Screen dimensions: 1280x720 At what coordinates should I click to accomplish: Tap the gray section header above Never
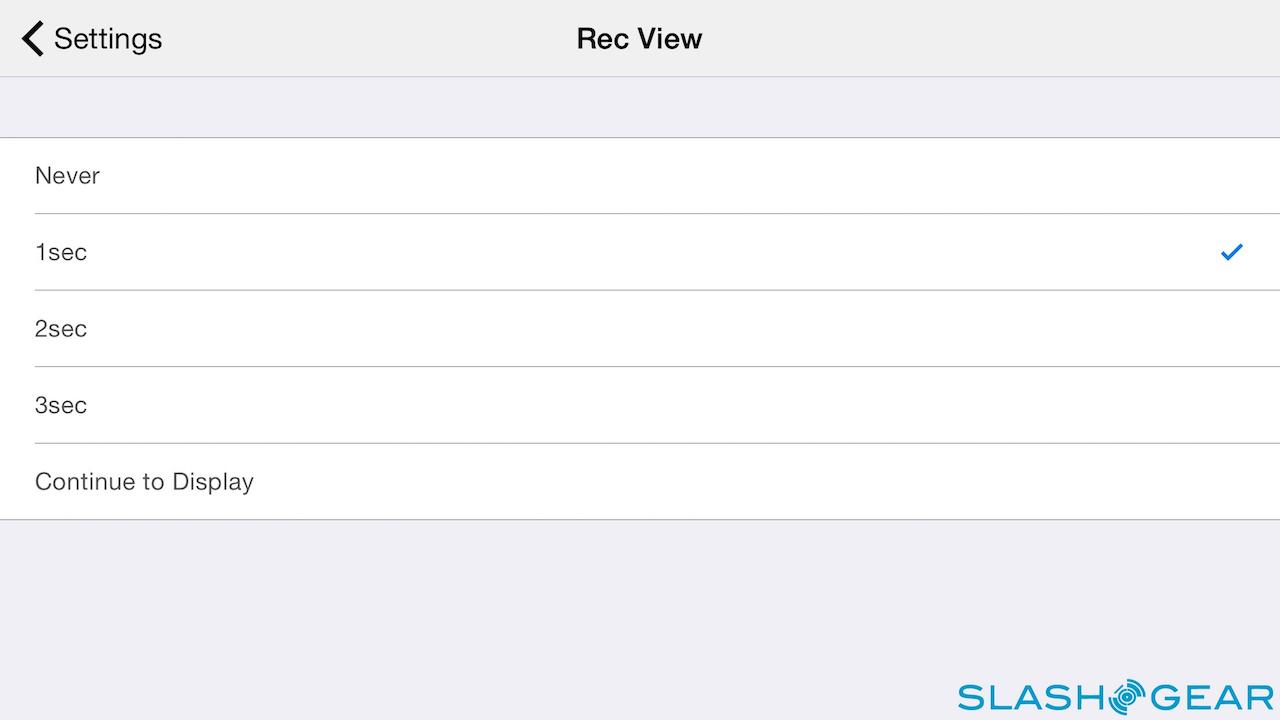640,108
